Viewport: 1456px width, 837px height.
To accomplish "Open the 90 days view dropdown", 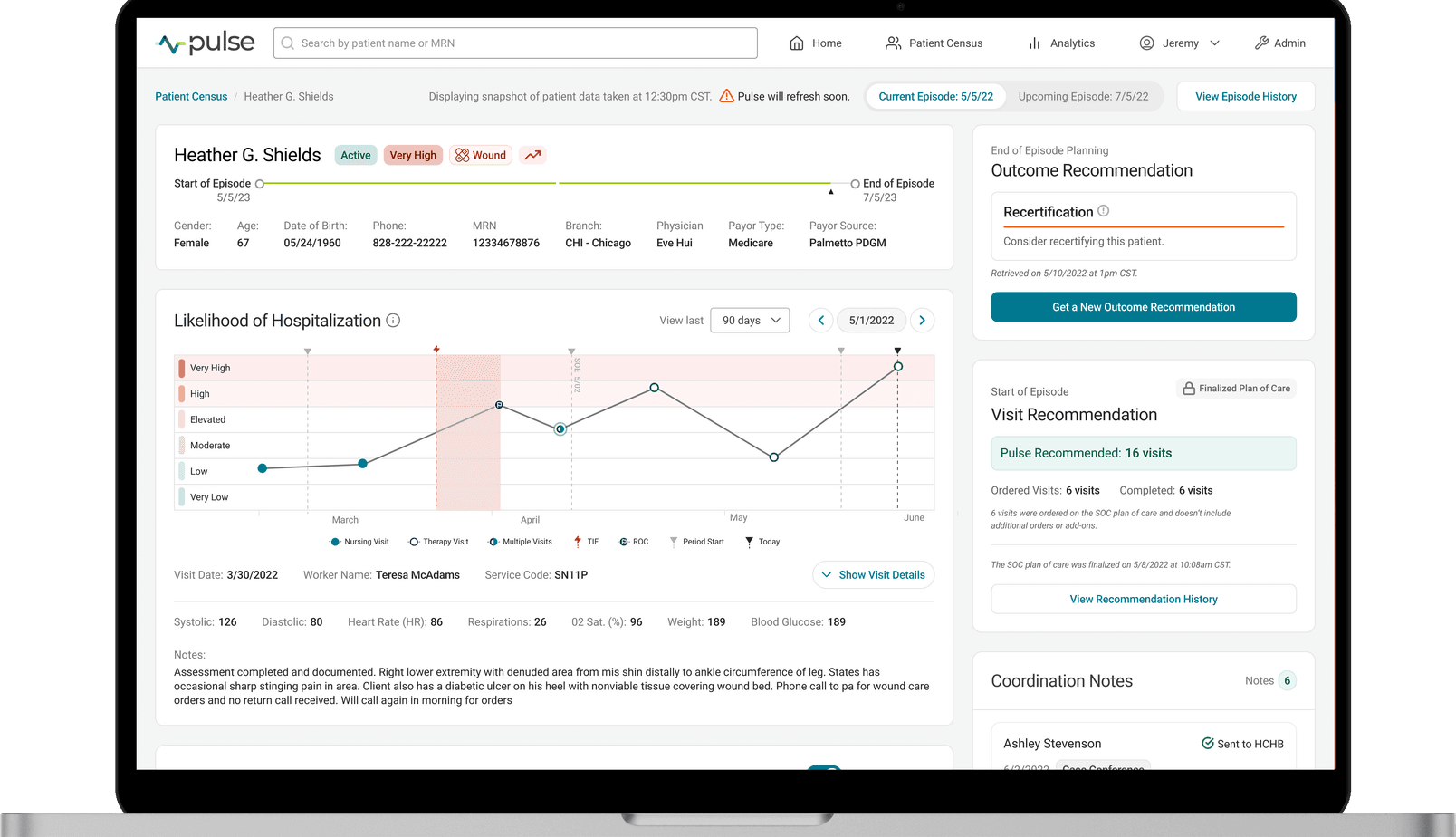I will [x=750, y=320].
